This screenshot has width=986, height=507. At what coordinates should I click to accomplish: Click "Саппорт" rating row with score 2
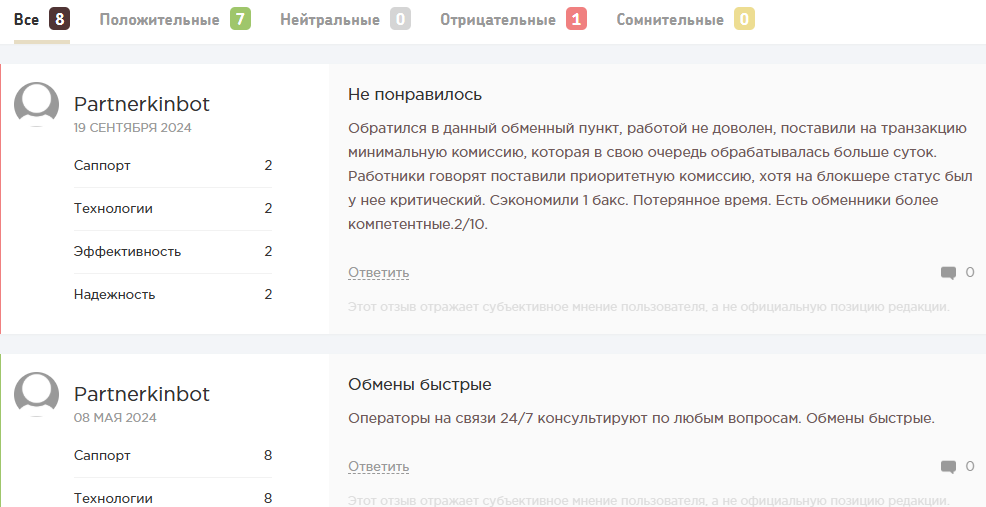click(x=173, y=166)
